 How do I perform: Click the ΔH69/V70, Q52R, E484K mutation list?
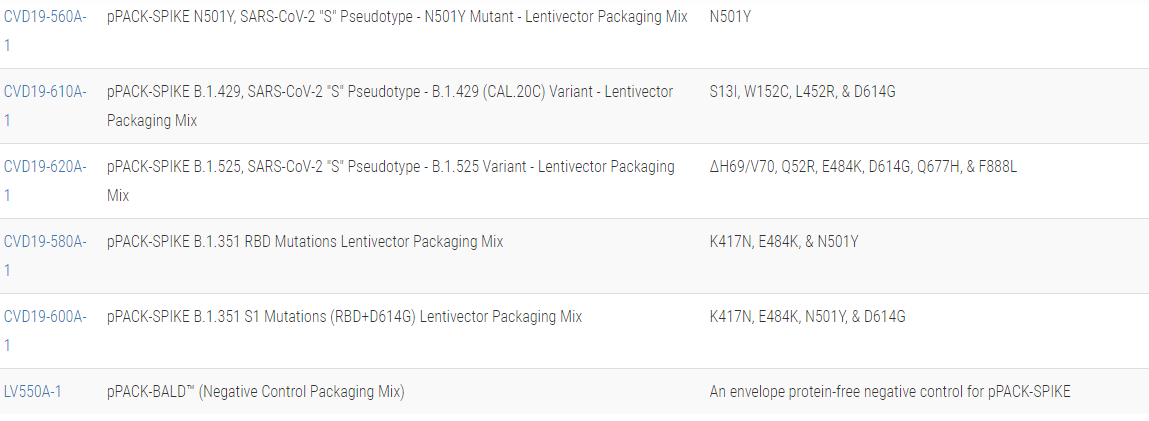coord(862,167)
